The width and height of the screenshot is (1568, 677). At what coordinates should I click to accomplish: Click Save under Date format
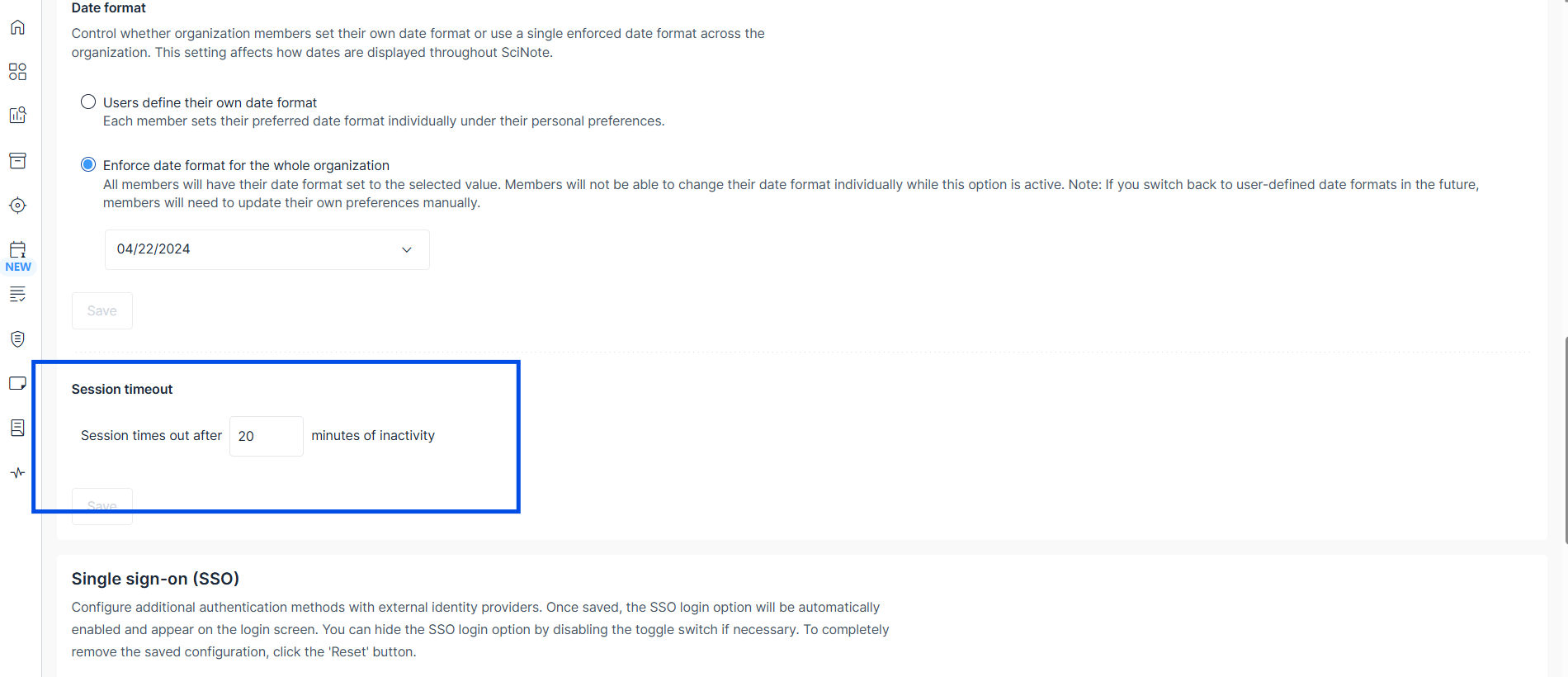click(102, 310)
